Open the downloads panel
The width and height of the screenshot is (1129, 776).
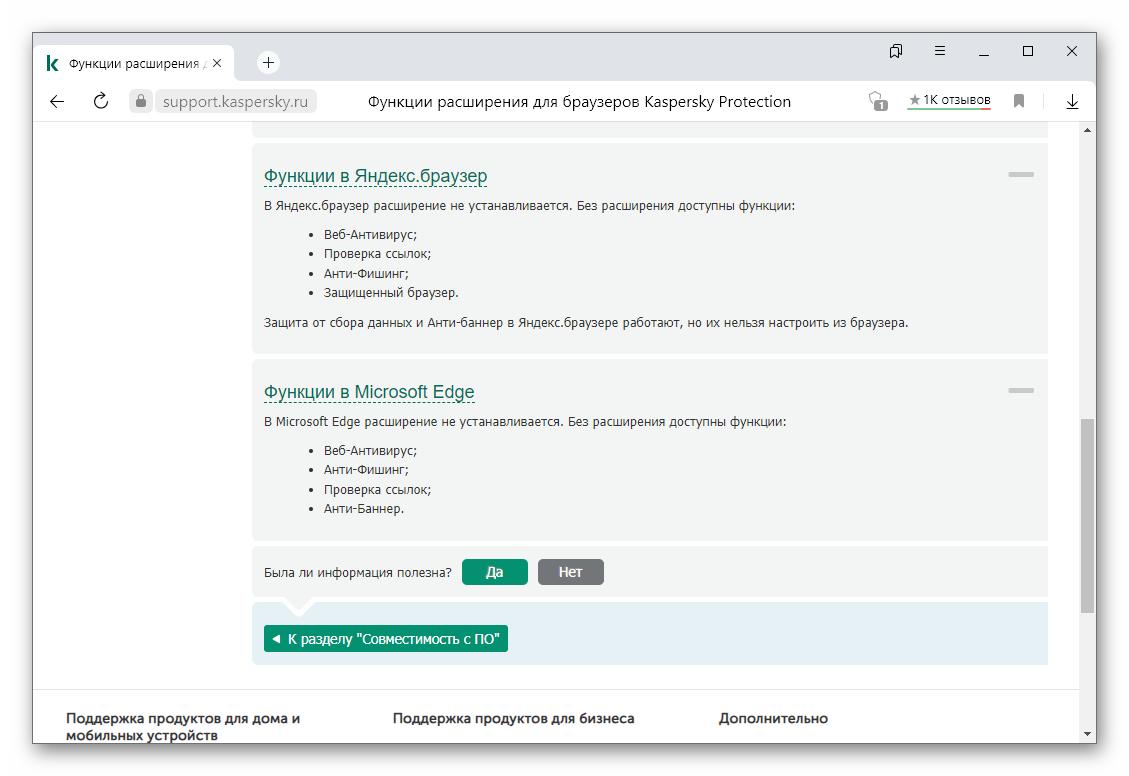click(x=1072, y=101)
